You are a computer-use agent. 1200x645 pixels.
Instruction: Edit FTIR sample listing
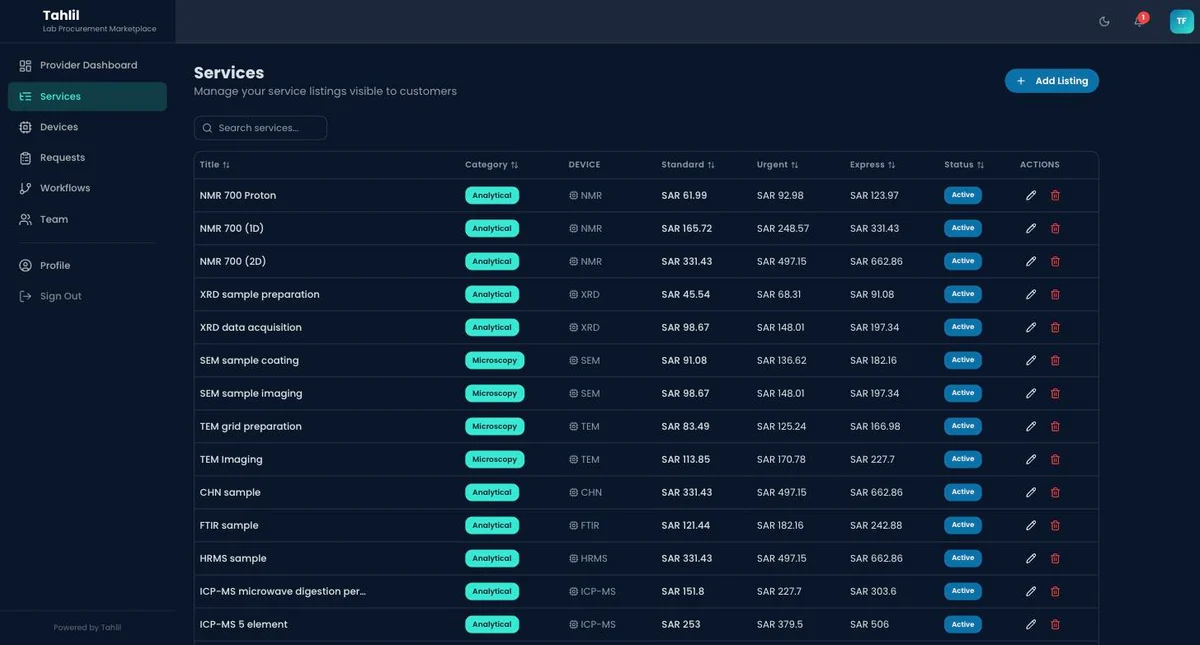click(1031, 525)
